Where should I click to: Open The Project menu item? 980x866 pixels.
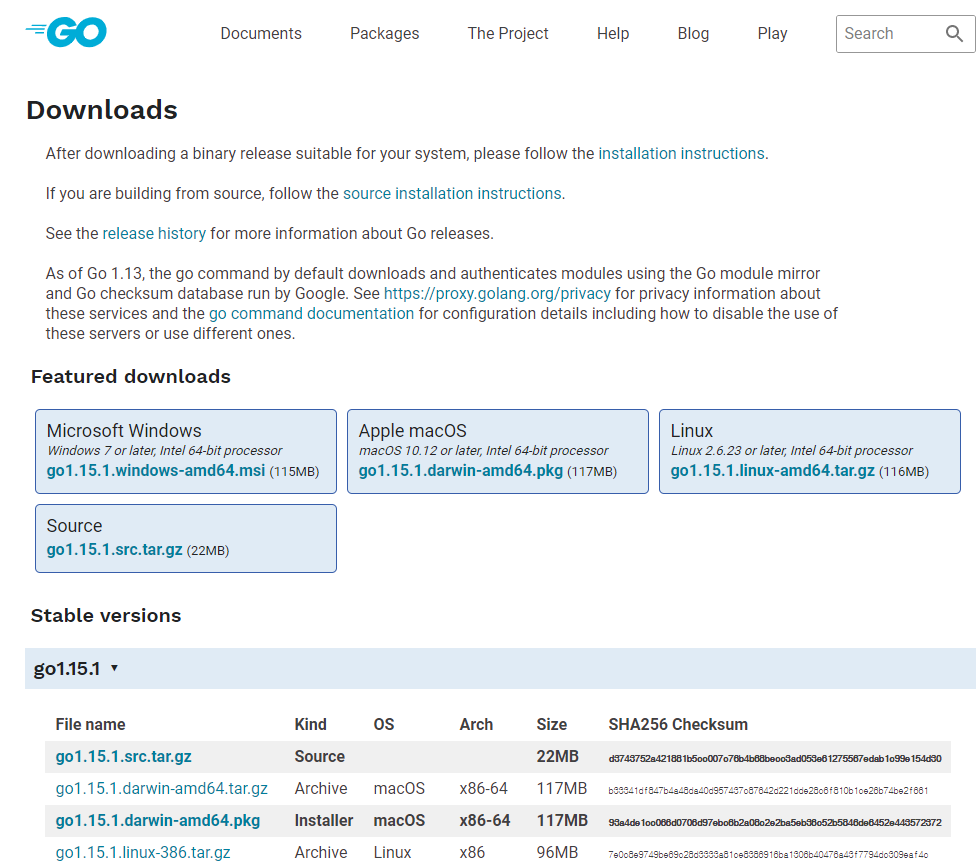(508, 34)
